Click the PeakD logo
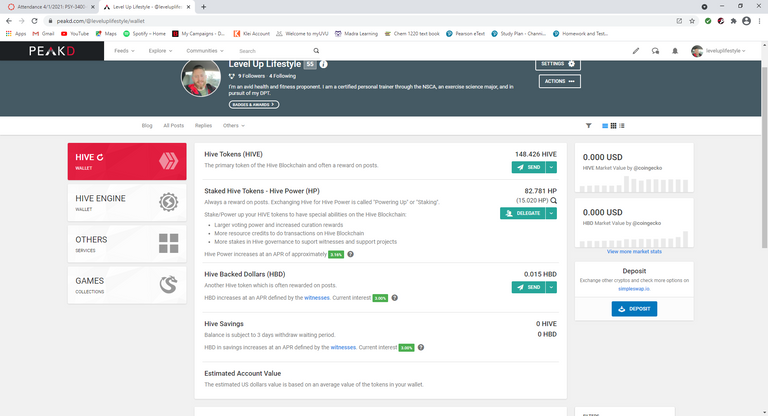Image resolution: width=768 pixels, height=416 pixels. pos(51,51)
